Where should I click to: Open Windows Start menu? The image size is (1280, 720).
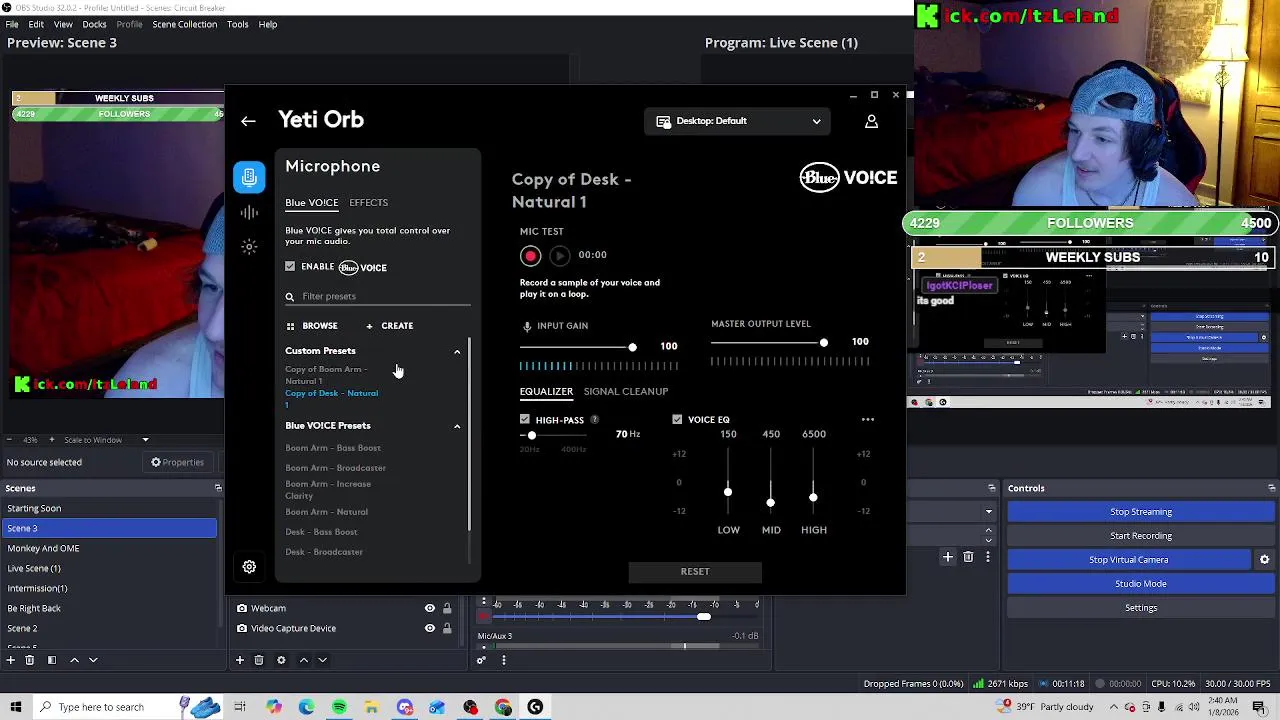(16, 707)
